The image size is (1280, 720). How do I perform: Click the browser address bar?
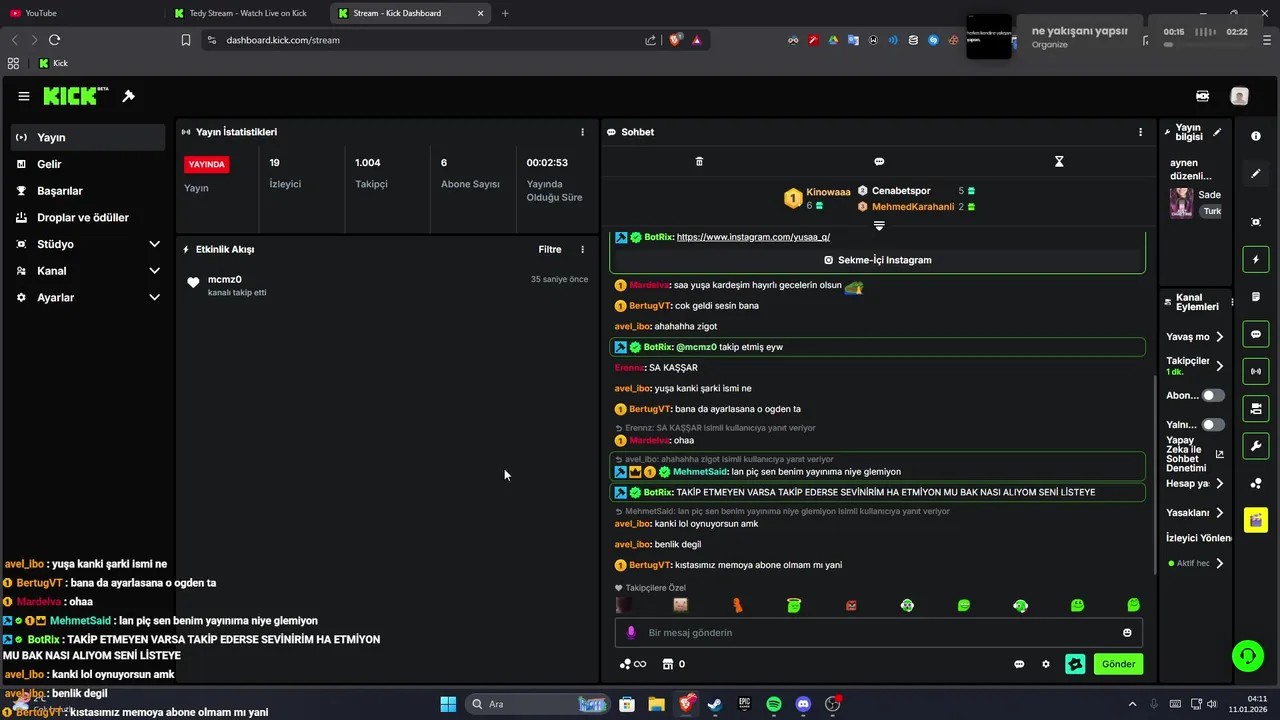(x=430, y=40)
